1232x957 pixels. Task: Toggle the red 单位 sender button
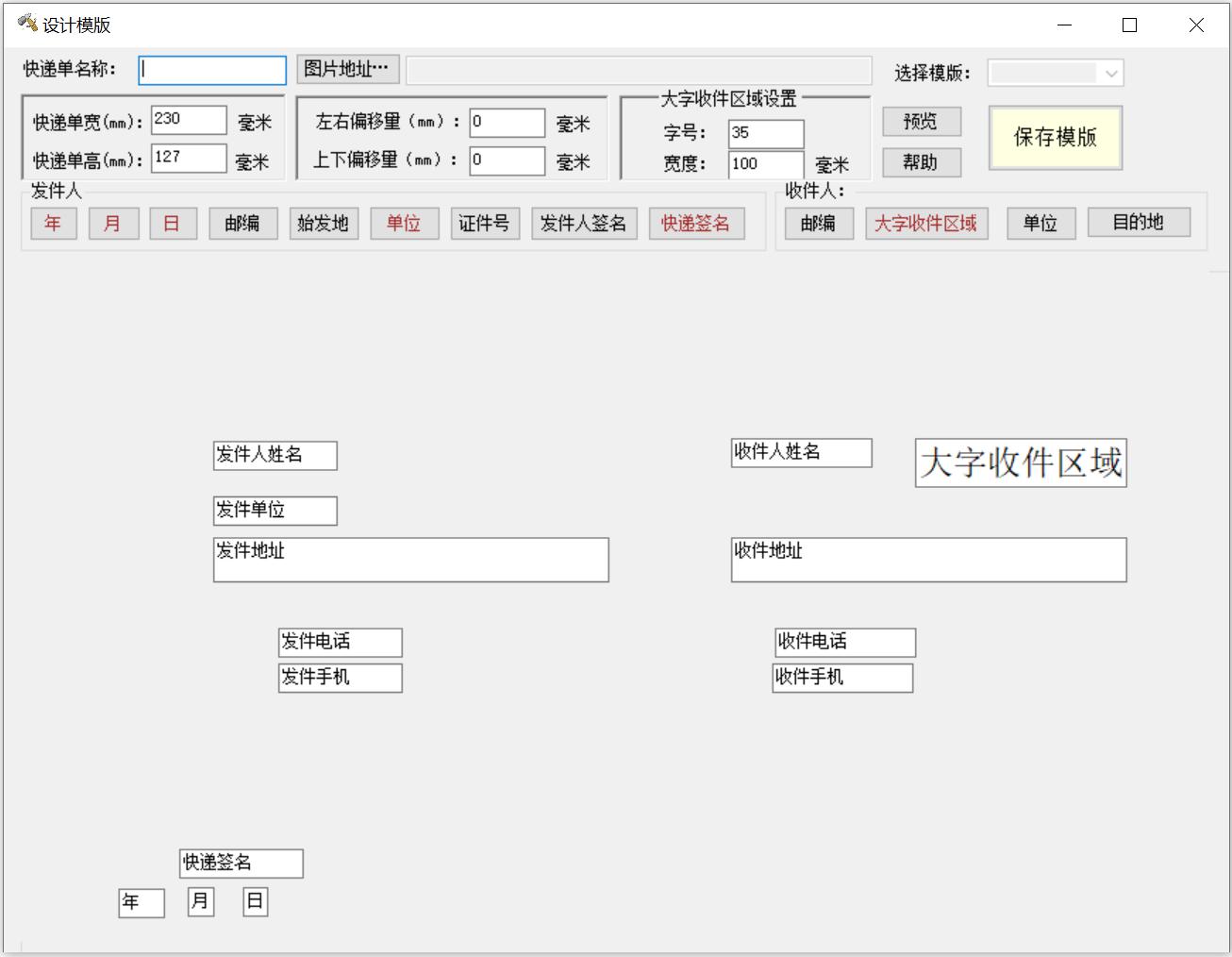(x=404, y=224)
